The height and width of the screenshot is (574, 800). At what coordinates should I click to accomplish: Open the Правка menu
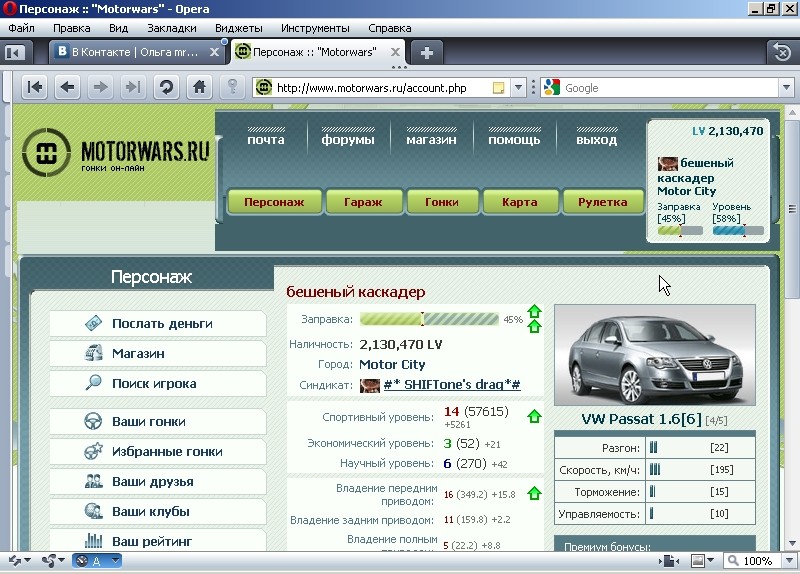point(71,28)
